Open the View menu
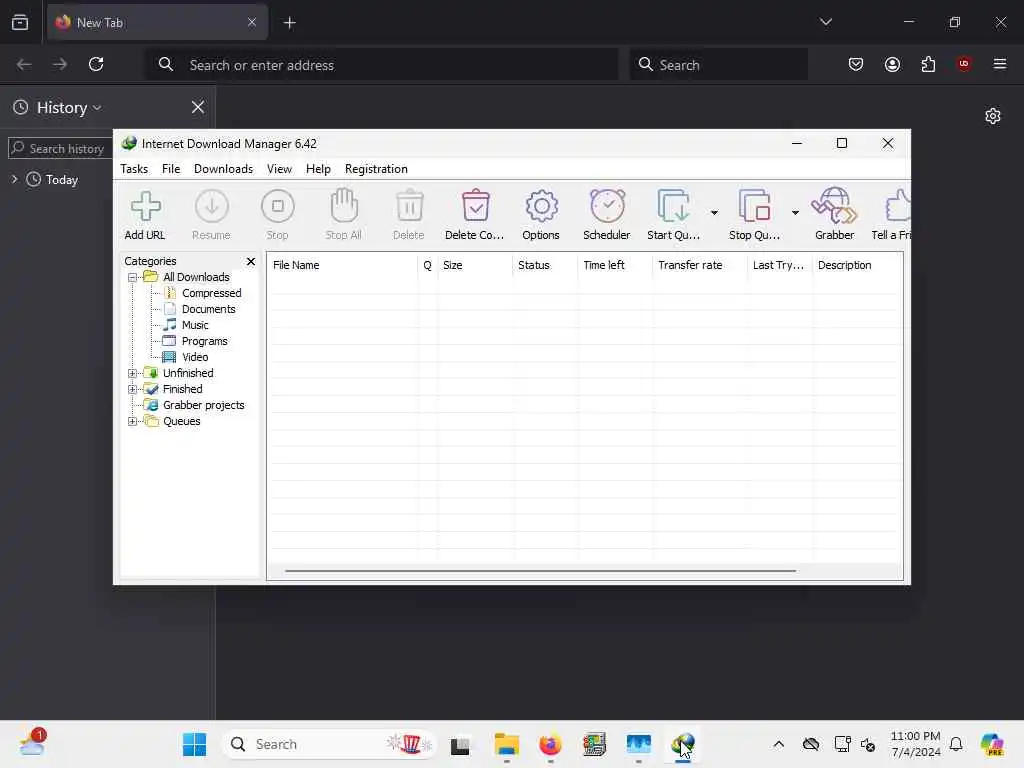The height and width of the screenshot is (768, 1024). click(280, 168)
